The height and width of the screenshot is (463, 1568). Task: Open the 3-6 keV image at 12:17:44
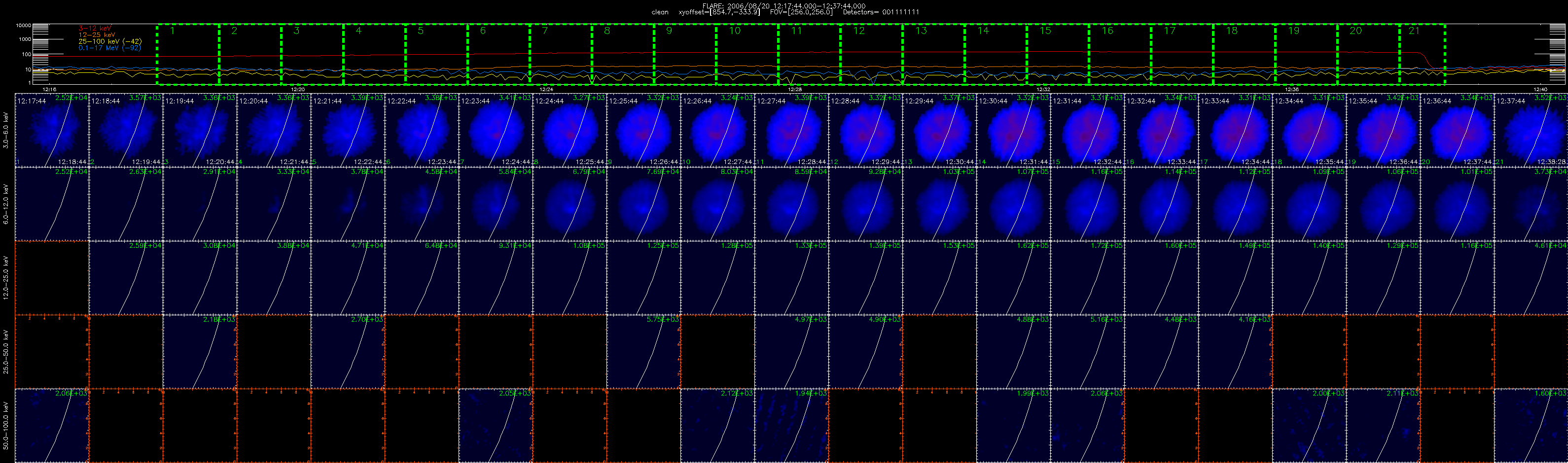pyautogui.click(x=52, y=130)
